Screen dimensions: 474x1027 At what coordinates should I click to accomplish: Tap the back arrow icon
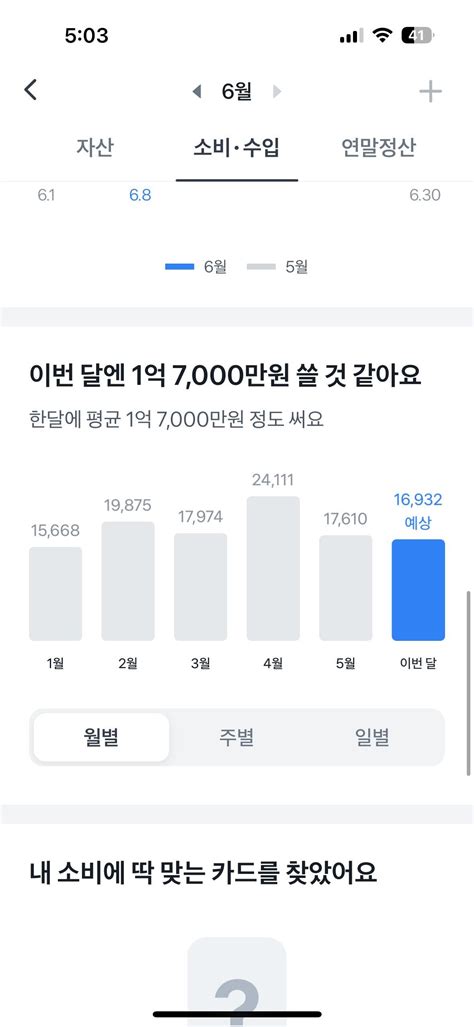pos(31,90)
